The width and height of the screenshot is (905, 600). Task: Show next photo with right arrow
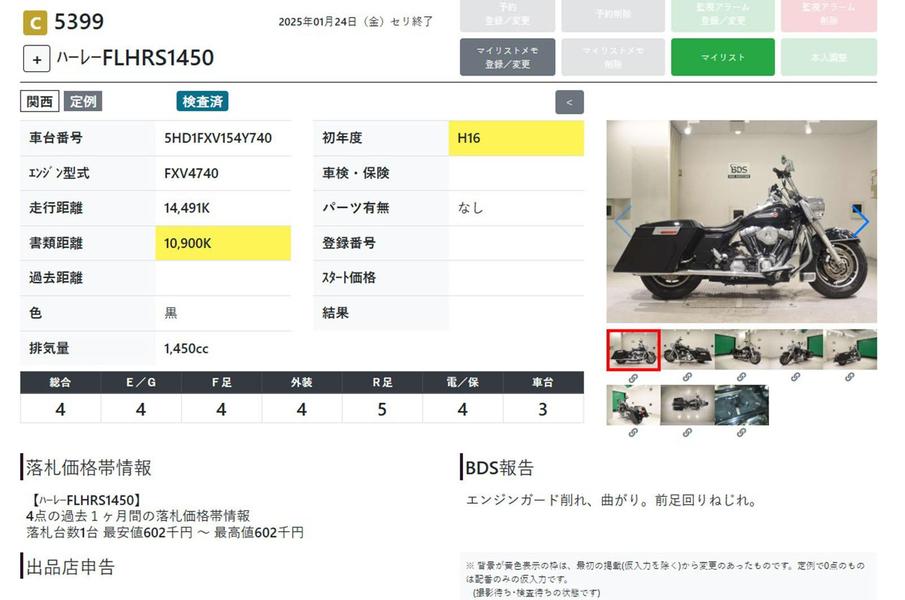point(860,222)
